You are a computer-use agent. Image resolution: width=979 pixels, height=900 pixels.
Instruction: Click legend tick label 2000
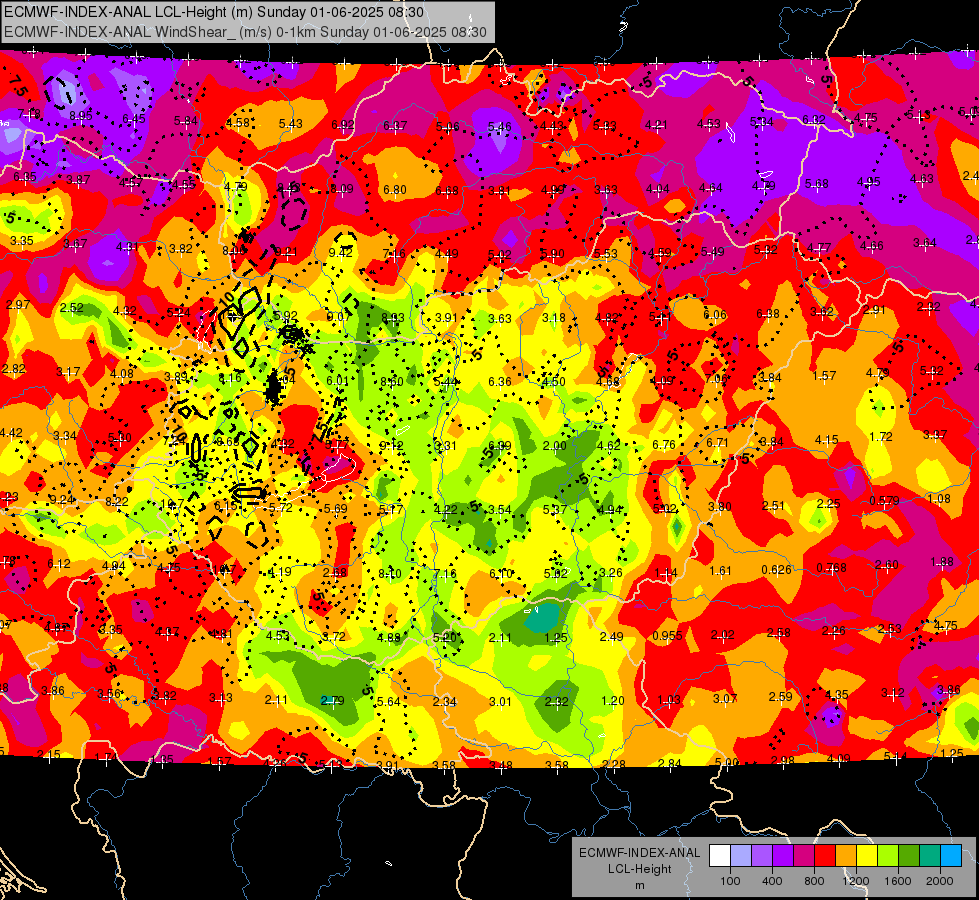(x=940, y=881)
